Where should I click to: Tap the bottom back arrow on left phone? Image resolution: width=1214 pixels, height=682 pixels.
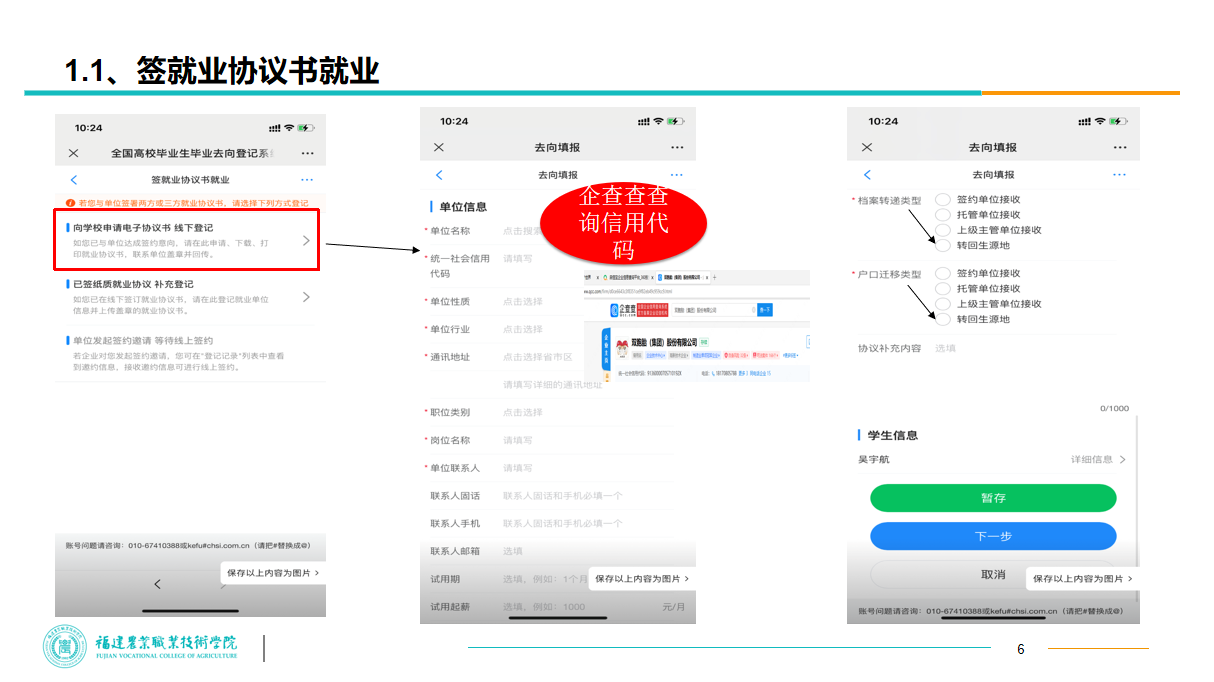[x=157, y=584]
